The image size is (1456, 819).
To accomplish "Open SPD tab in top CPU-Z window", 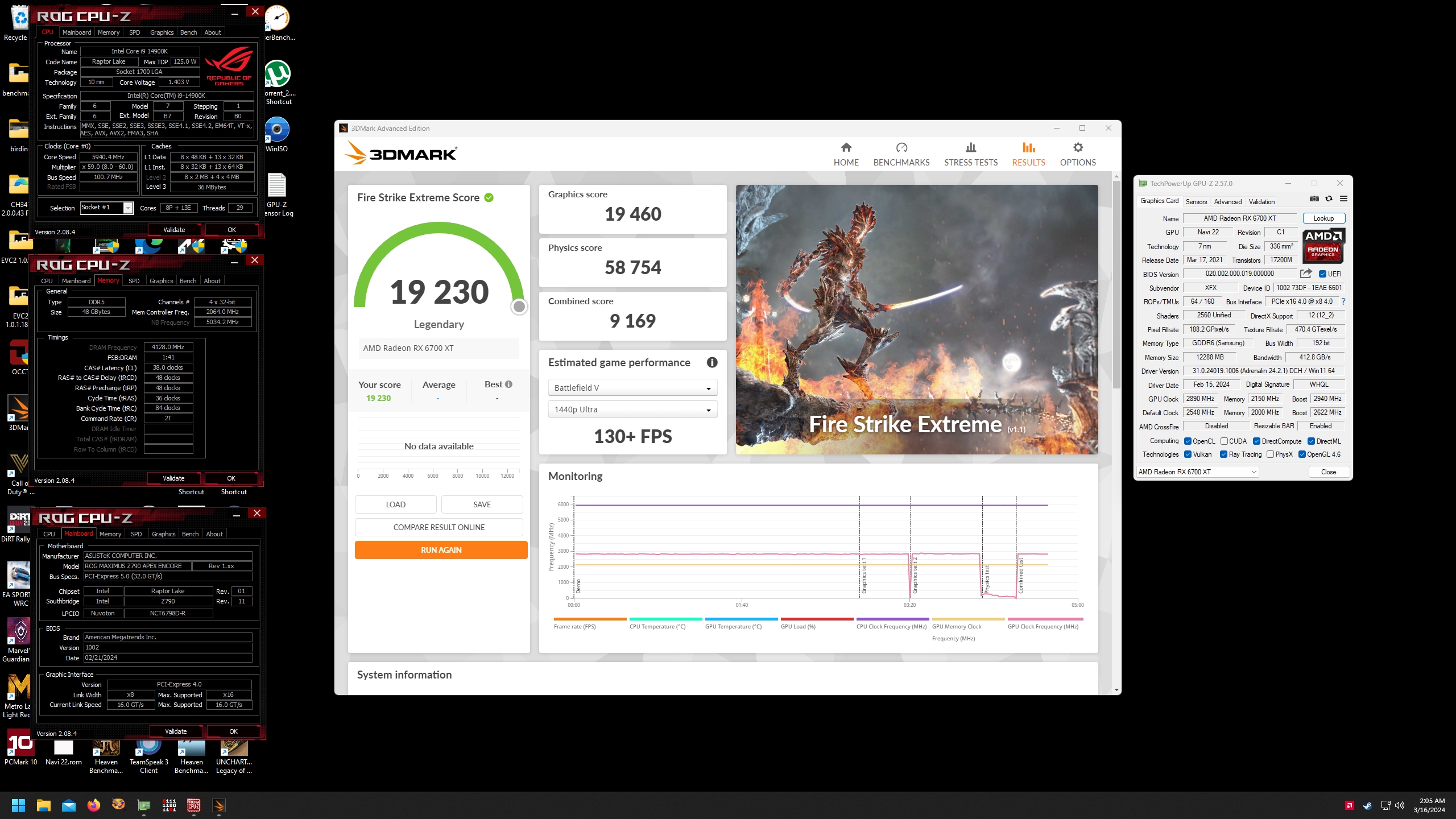I will coord(134,32).
